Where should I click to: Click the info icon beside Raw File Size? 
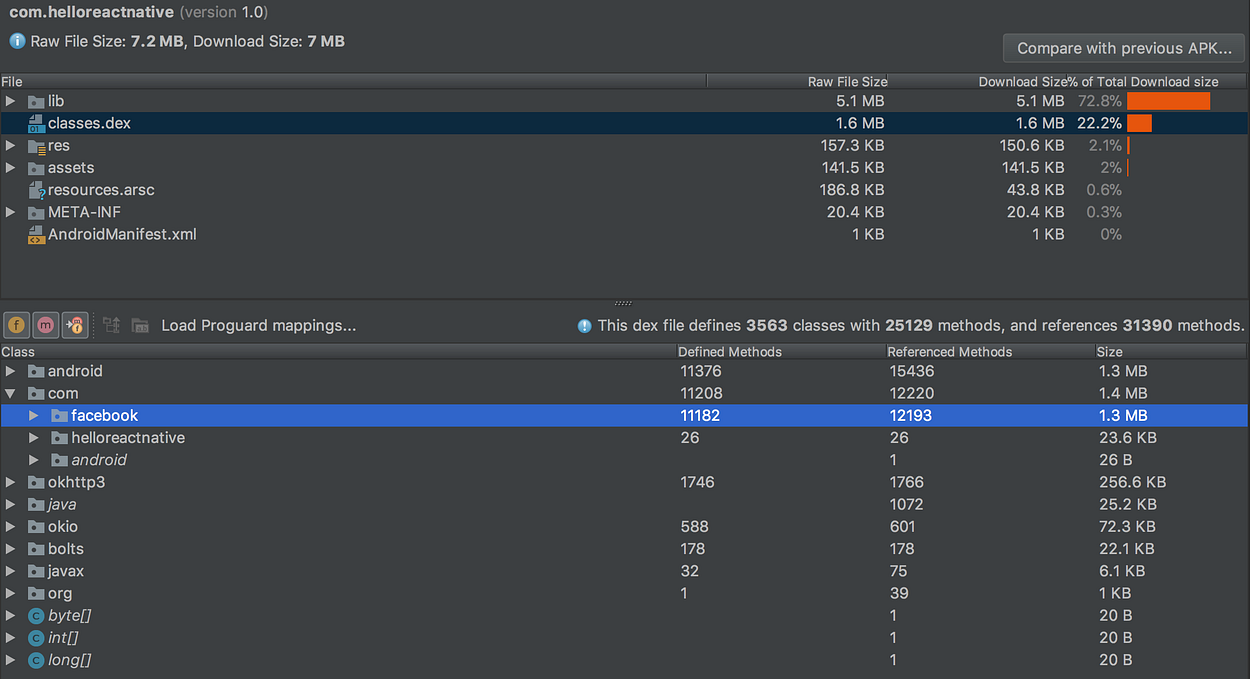(x=17, y=42)
